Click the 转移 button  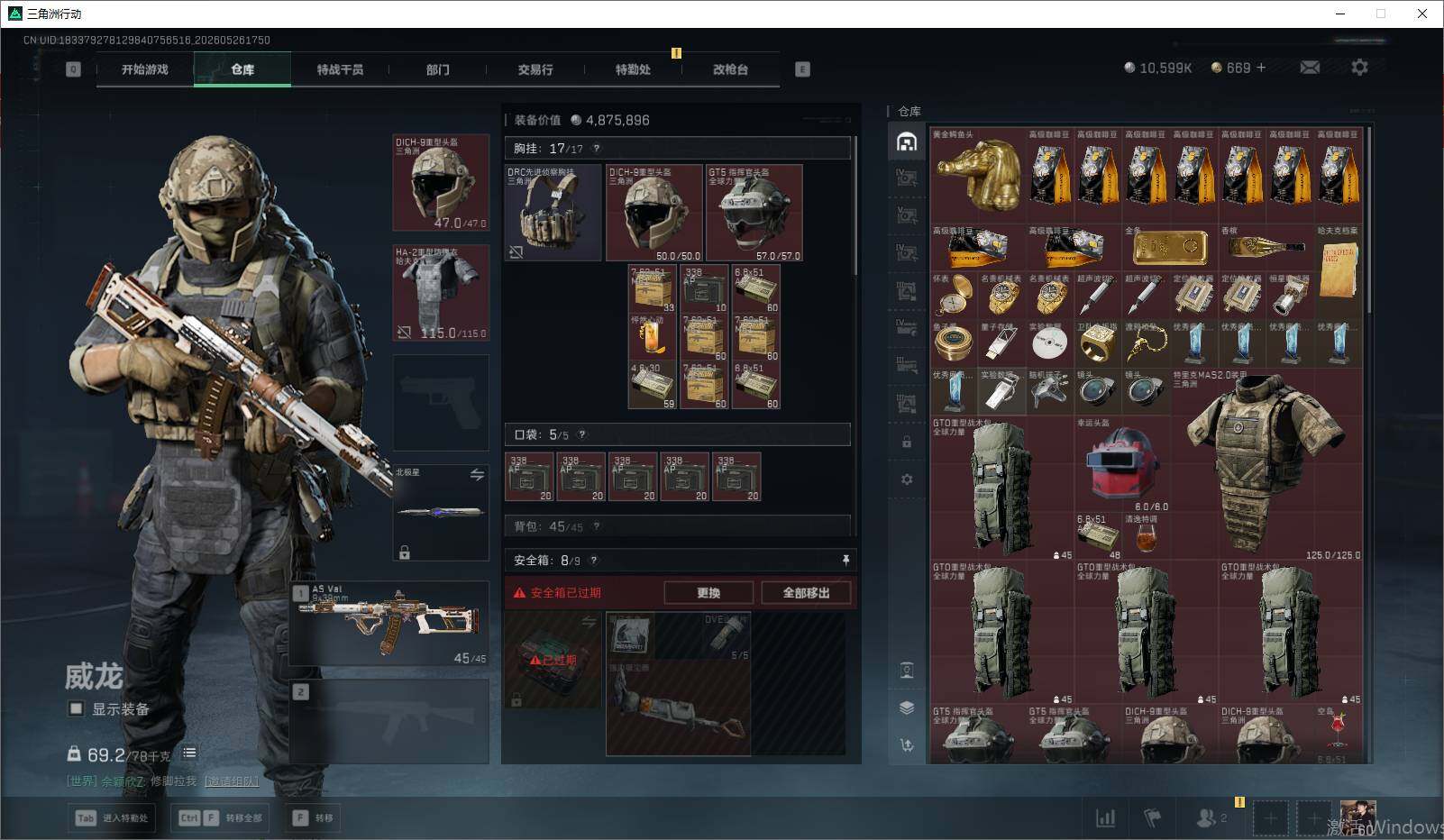pos(314,818)
